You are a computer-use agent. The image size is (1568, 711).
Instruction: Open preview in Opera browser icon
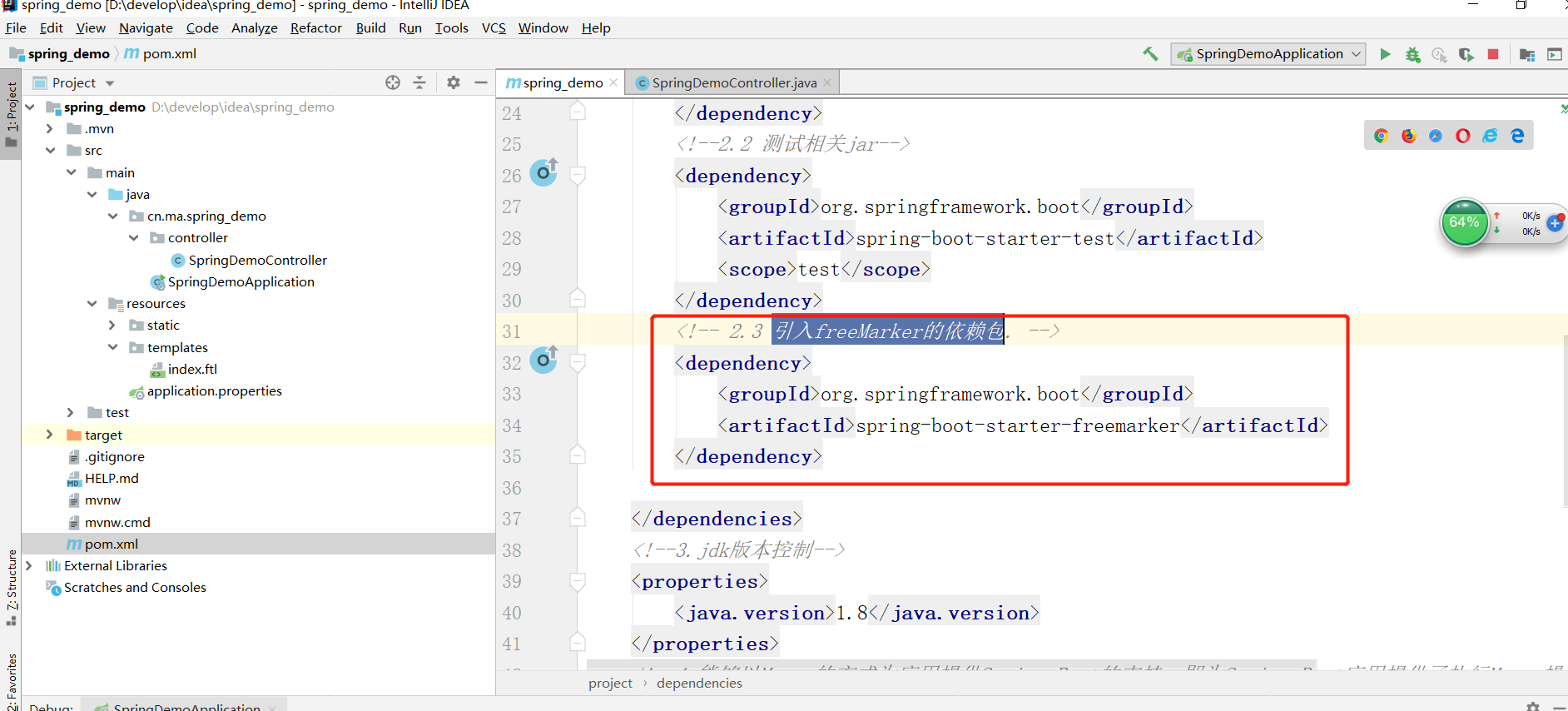click(1463, 136)
